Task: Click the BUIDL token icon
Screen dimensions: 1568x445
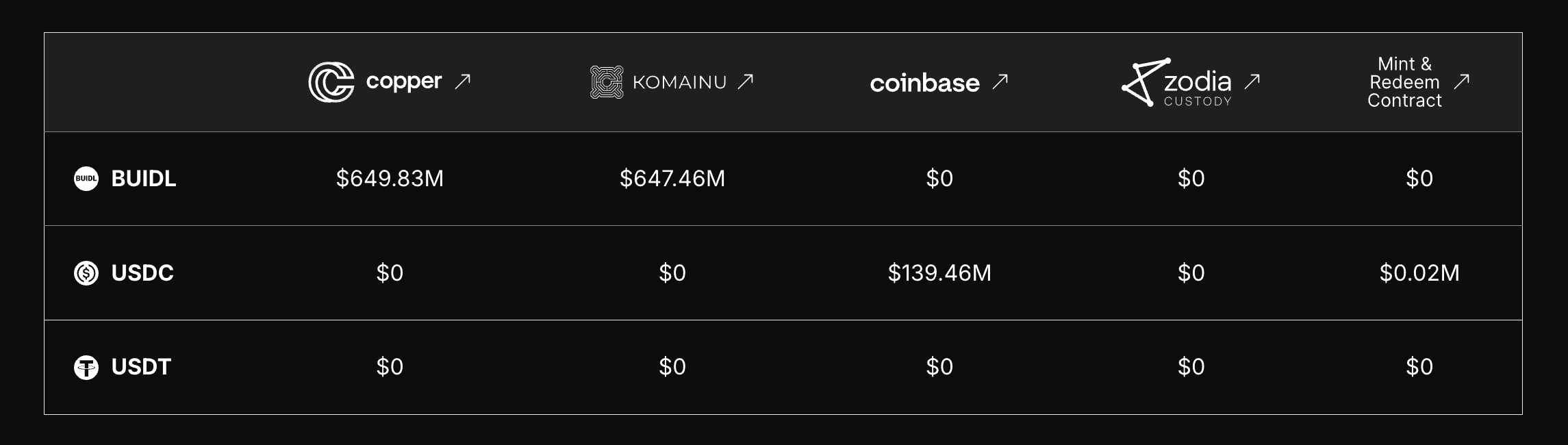Action: [x=86, y=179]
